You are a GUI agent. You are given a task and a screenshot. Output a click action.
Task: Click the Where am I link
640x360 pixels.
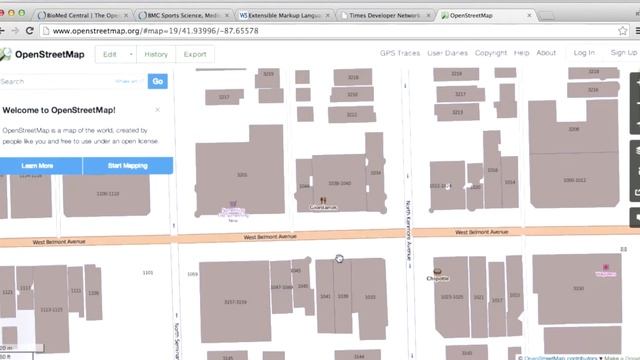(x=129, y=81)
